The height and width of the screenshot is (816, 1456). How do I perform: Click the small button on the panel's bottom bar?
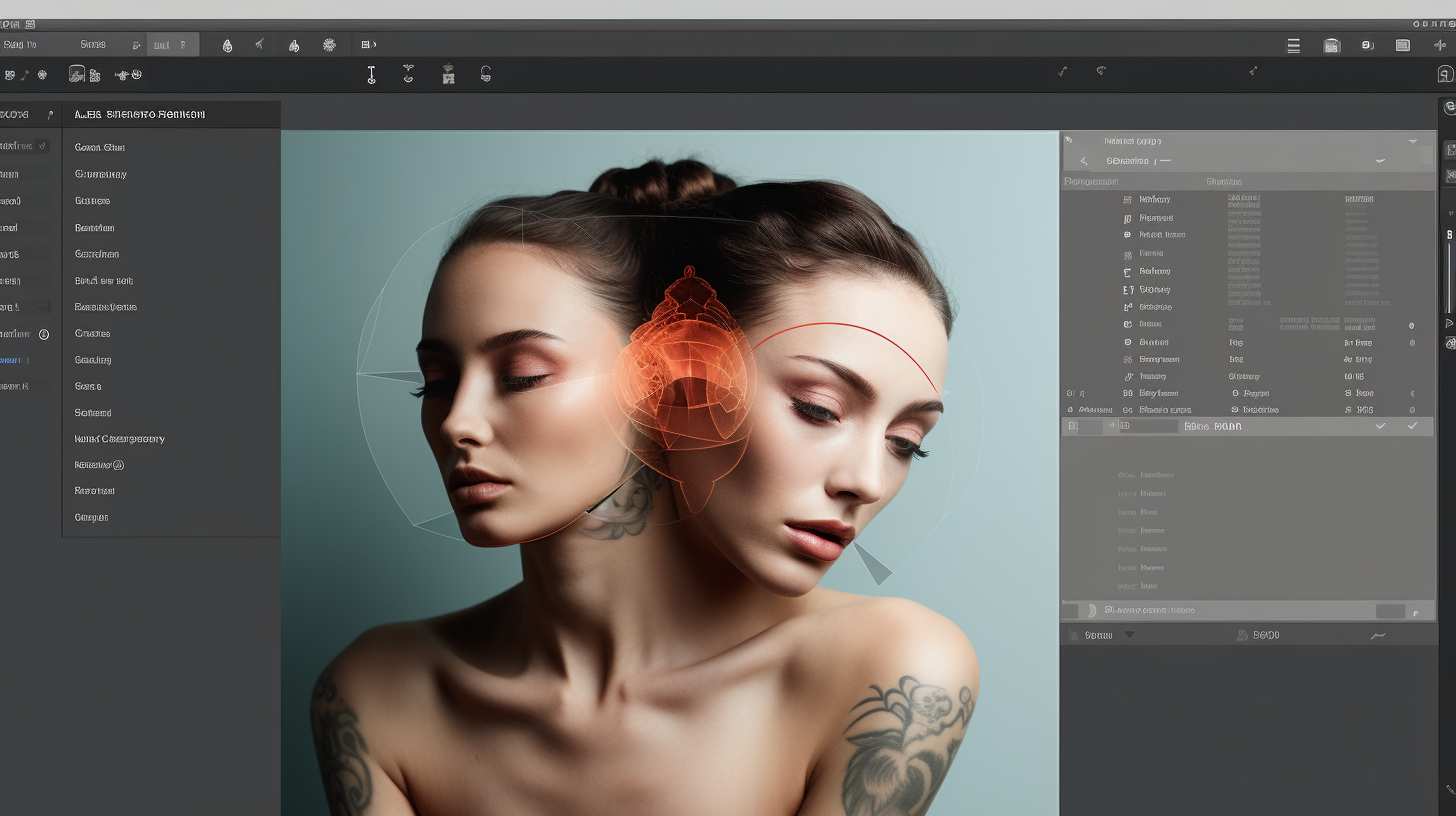pos(1390,611)
